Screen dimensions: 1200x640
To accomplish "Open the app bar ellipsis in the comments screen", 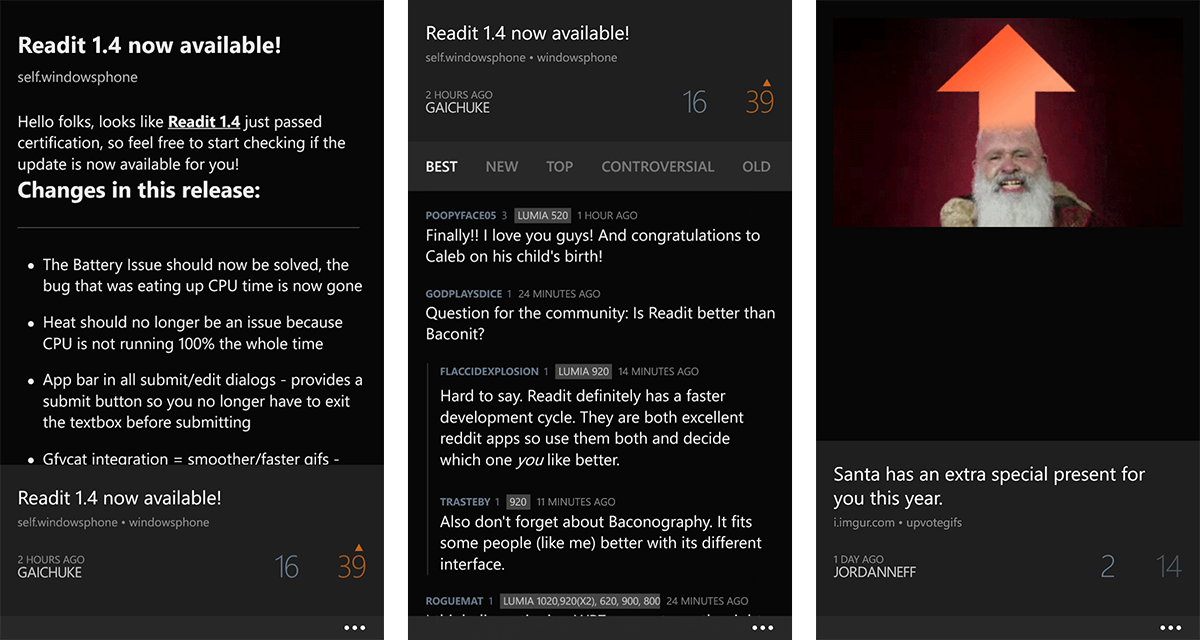I will coord(762,628).
